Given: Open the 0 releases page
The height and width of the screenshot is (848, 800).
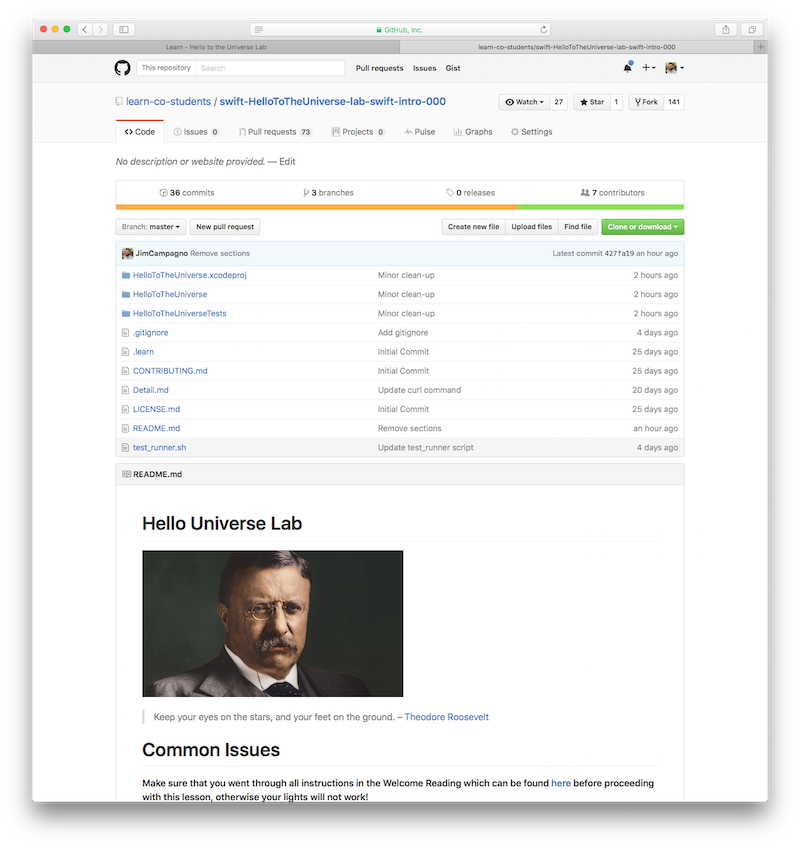Looking at the screenshot, I should pos(470,192).
